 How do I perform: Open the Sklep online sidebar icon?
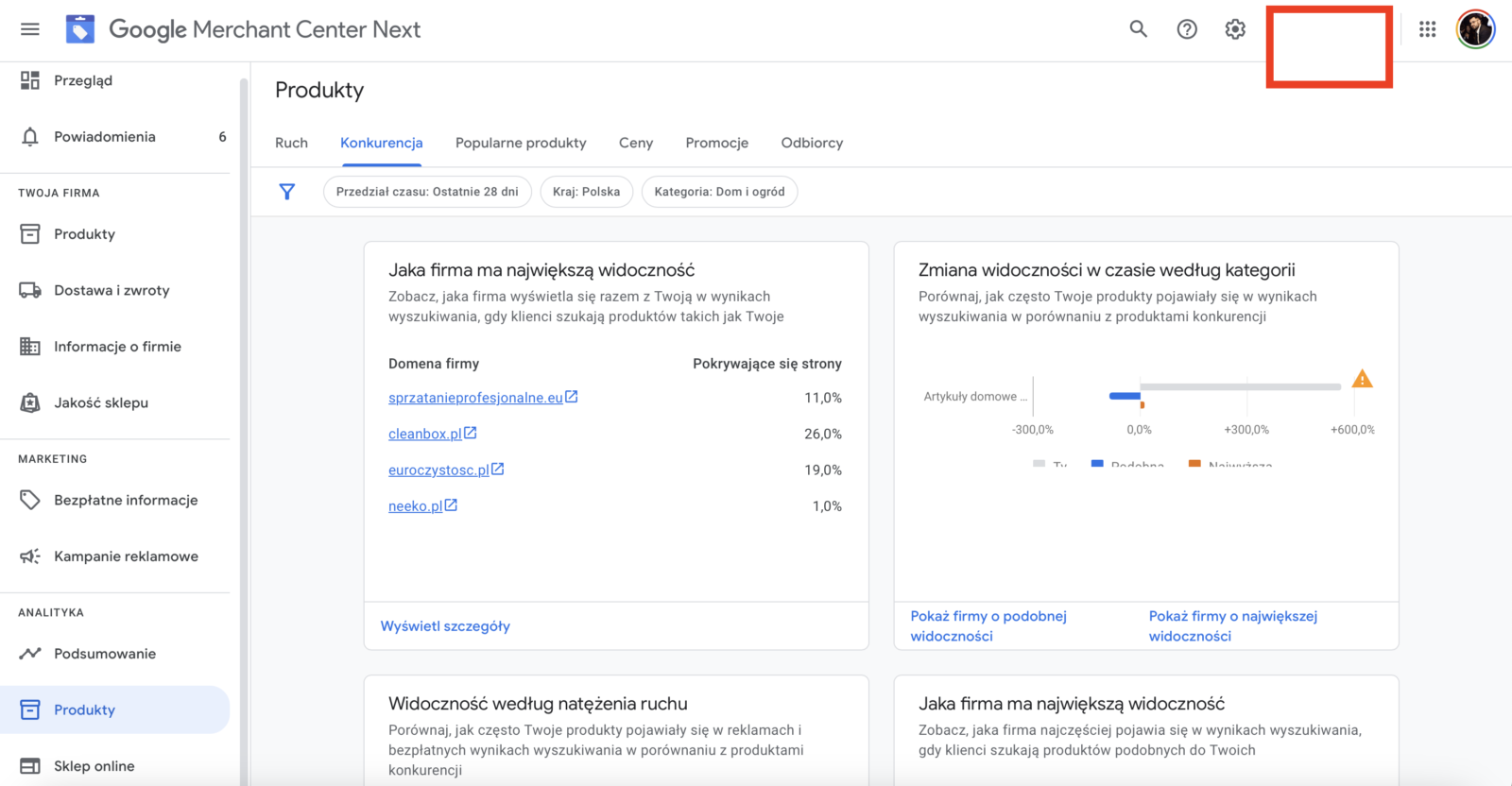(x=30, y=766)
